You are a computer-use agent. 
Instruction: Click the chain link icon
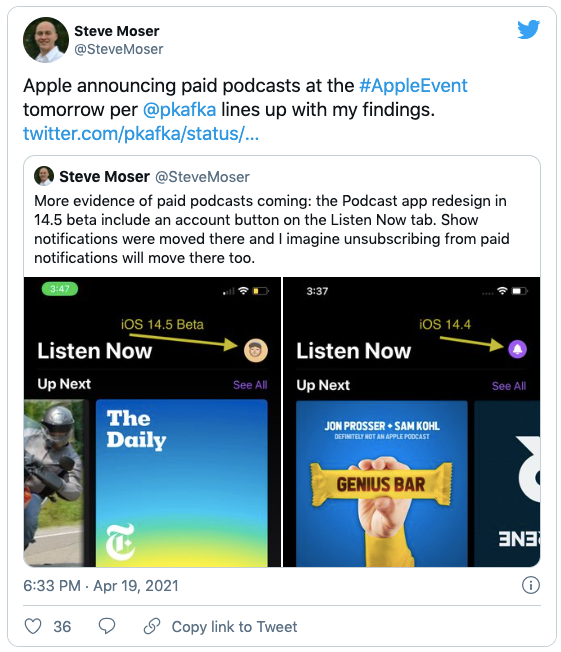(x=152, y=626)
